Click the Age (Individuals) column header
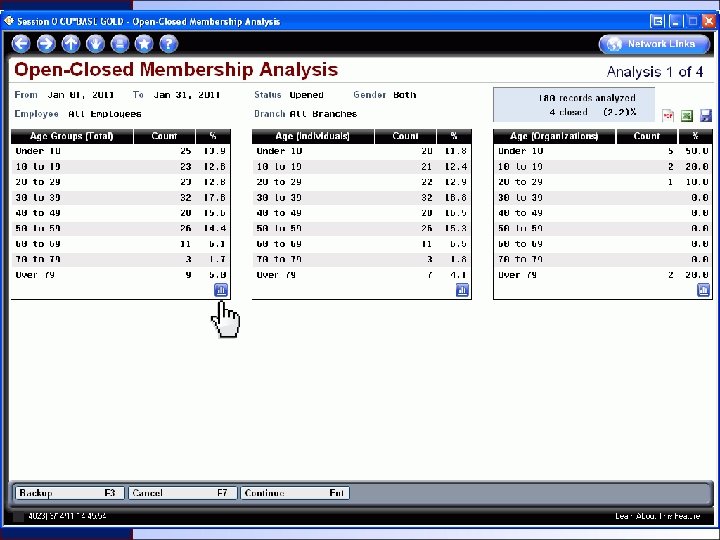The image size is (720, 540). [313, 136]
